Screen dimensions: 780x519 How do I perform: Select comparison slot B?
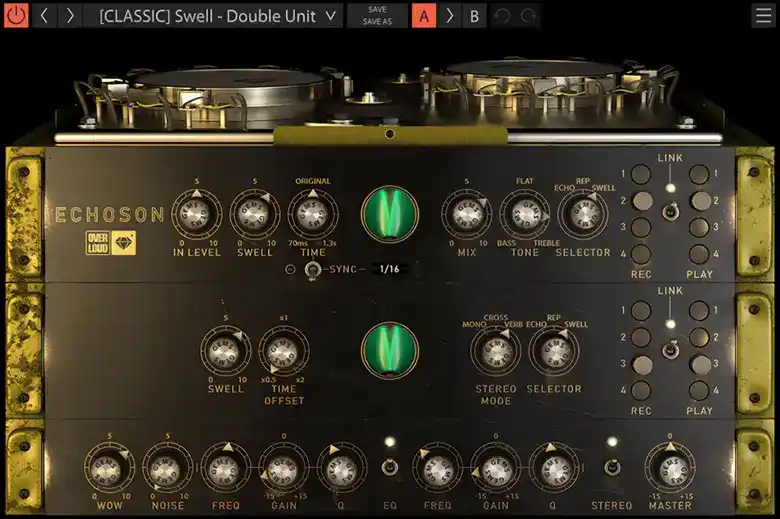tap(475, 15)
